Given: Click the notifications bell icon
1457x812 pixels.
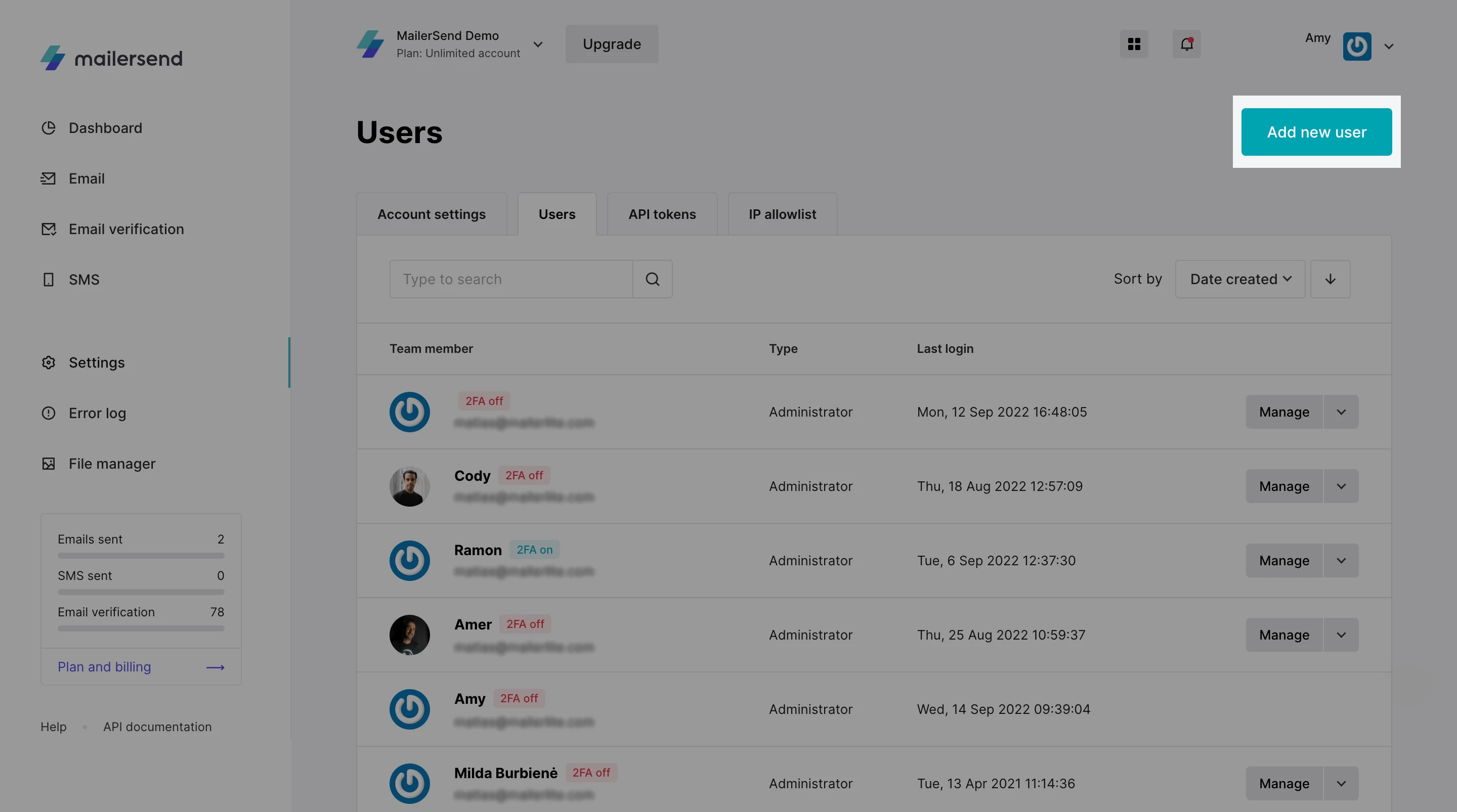Looking at the screenshot, I should [x=1187, y=44].
